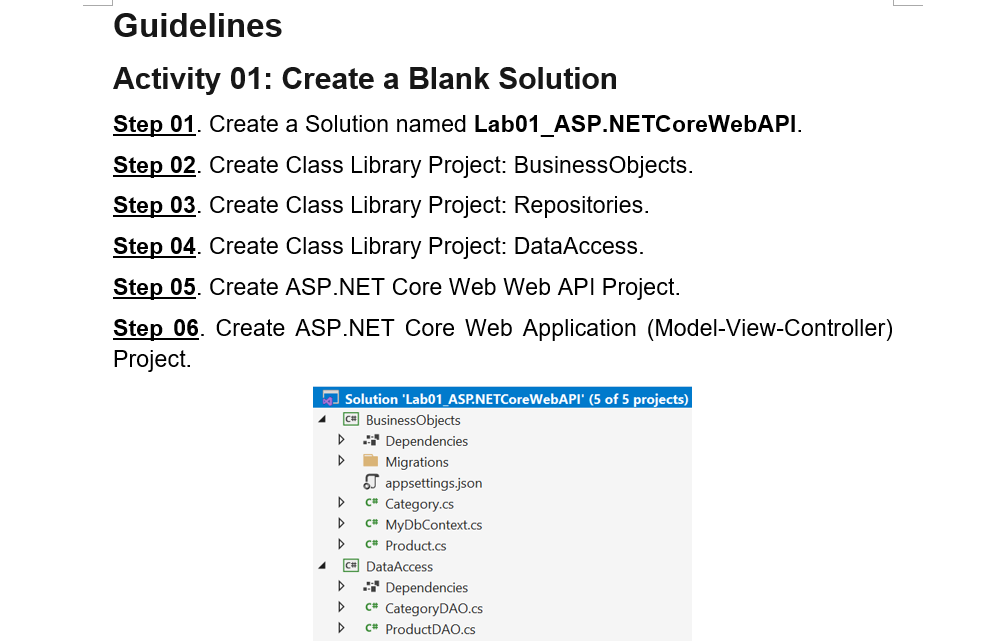Click the C# icon beside ProductDAO.cs
Image resolution: width=1002 pixels, height=641 pixels.
tap(371, 629)
